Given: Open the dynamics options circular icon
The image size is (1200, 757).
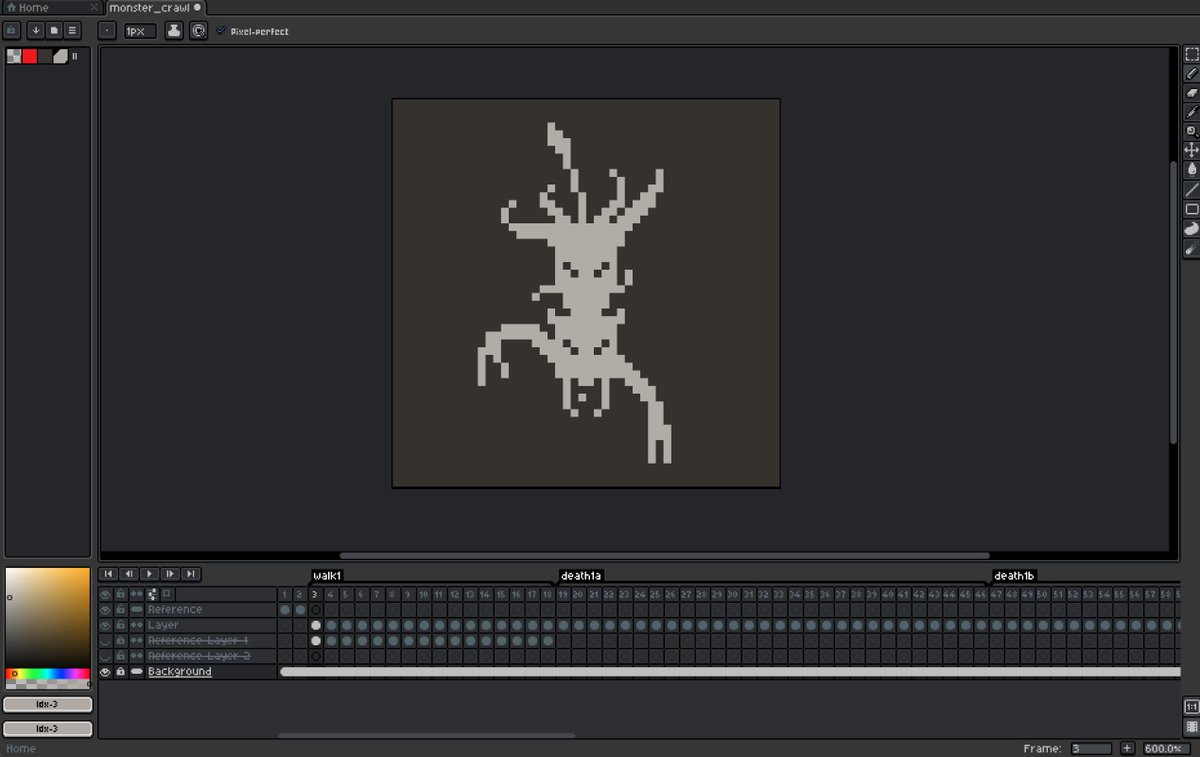Looking at the screenshot, I should point(199,31).
